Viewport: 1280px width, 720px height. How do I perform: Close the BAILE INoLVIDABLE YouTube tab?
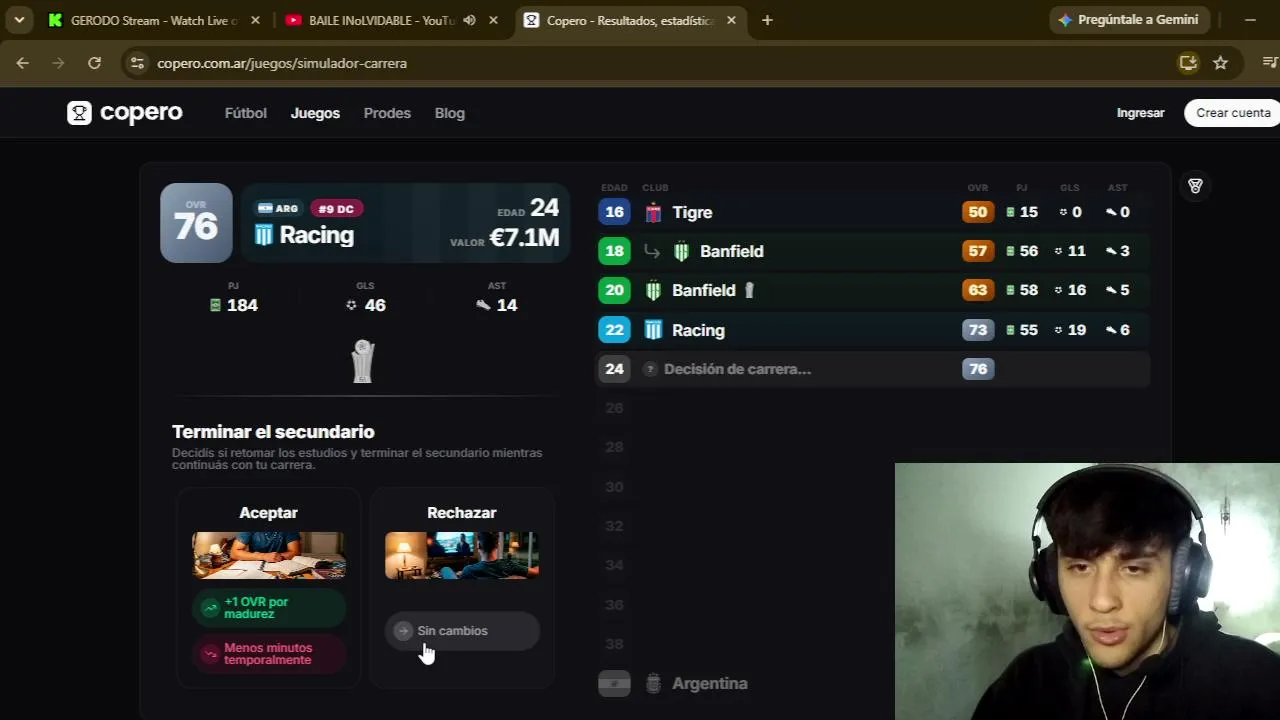(493, 20)
